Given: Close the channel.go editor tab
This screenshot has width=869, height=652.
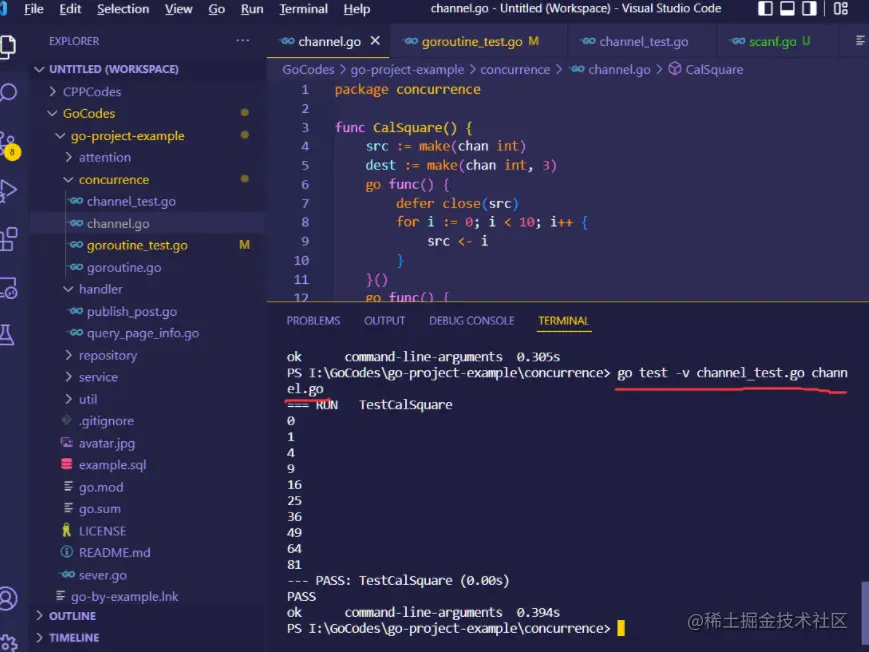Looking at the screenshot, I should tap(375, 41).
